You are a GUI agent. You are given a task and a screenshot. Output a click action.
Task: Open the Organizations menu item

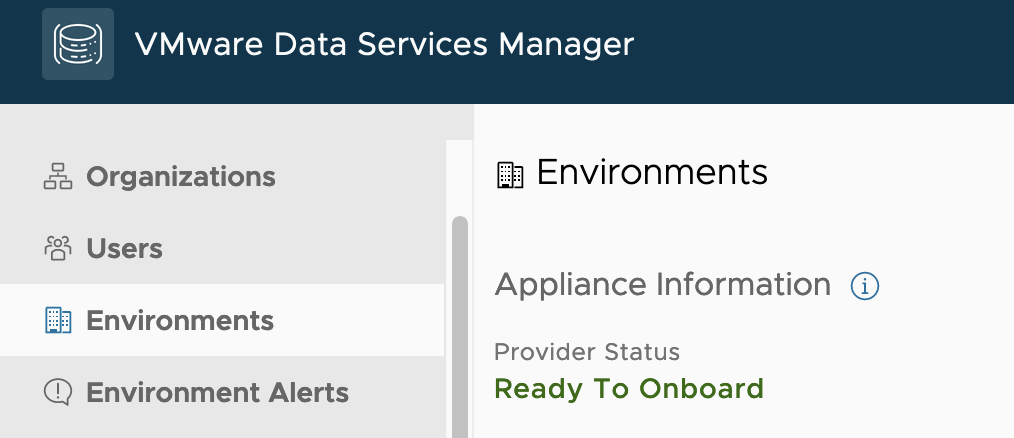181,177
